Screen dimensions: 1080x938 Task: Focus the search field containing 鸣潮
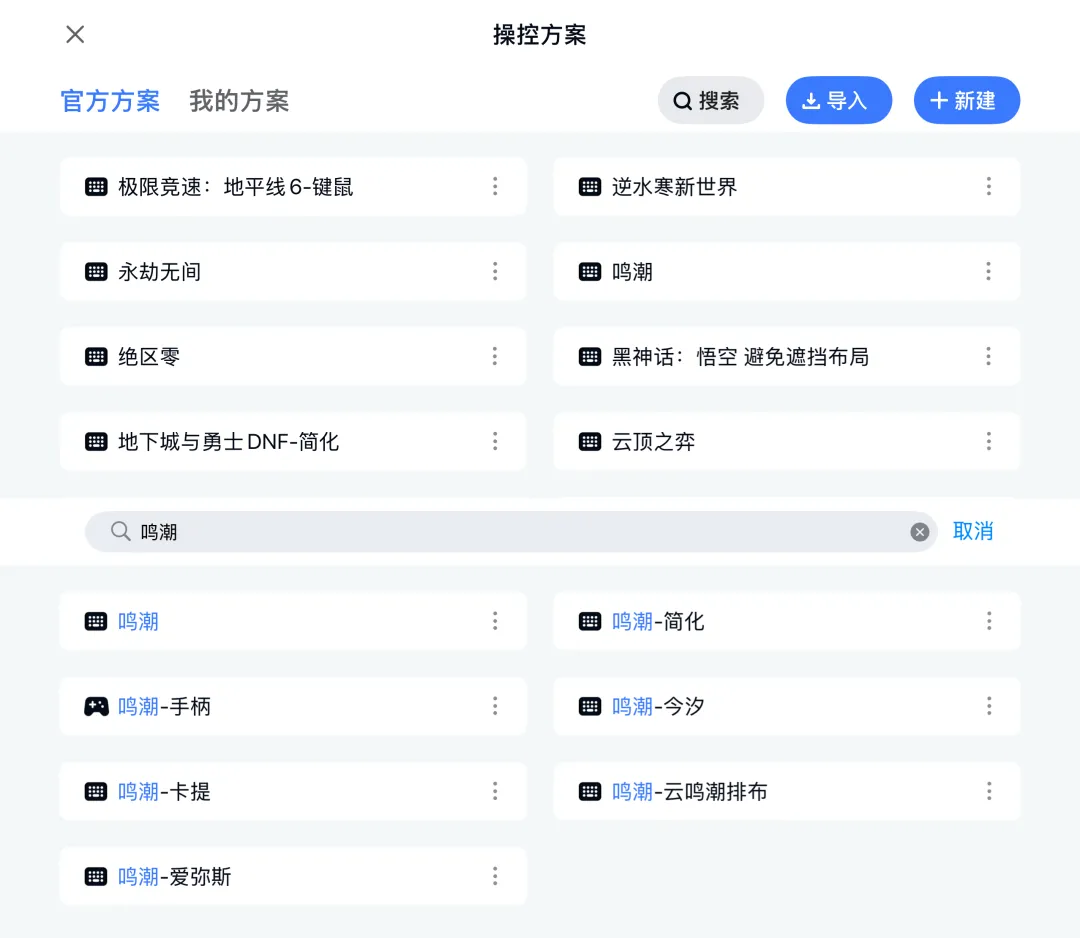(510, 532)
